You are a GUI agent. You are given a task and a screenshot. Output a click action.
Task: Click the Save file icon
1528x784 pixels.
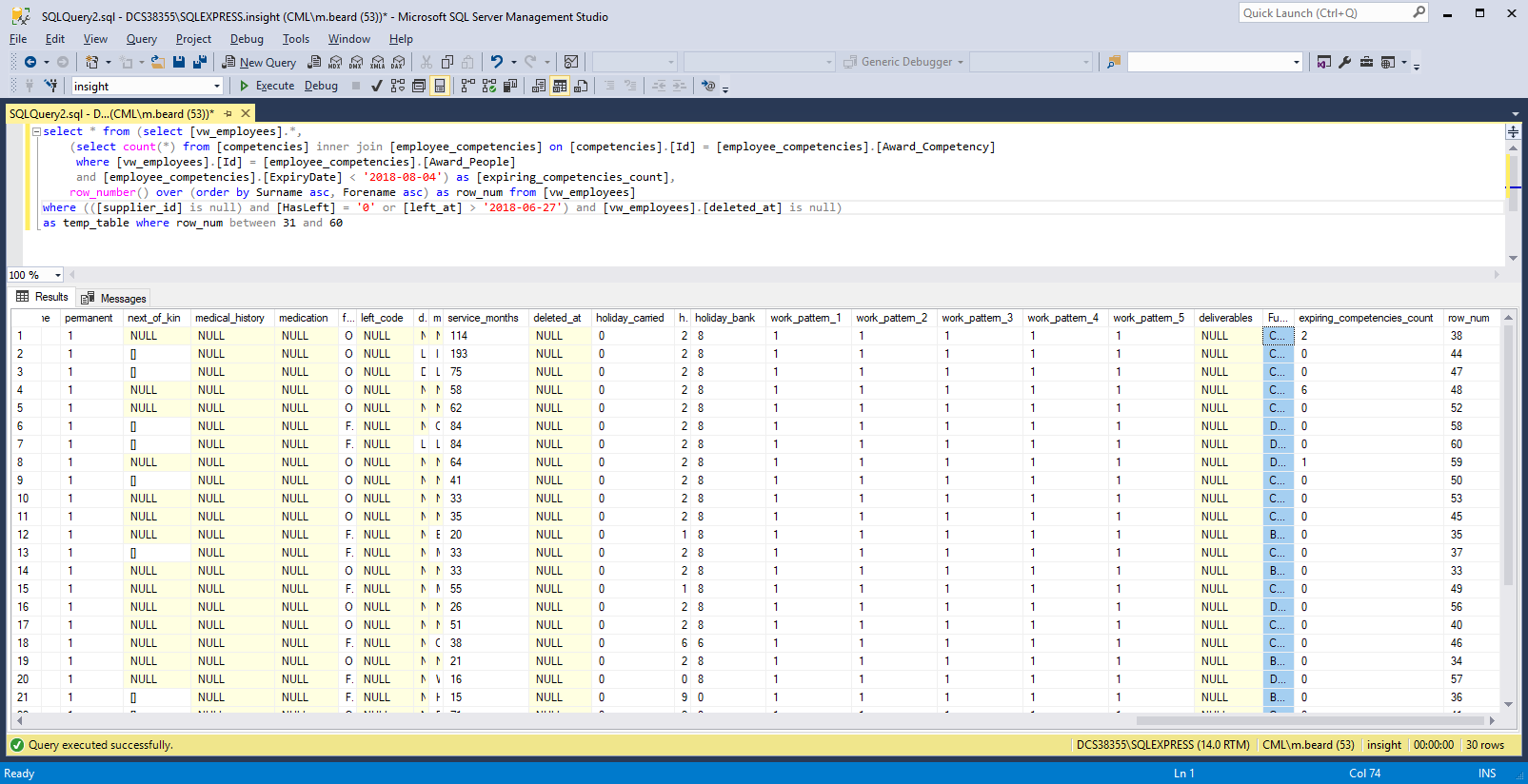[178, 62]
